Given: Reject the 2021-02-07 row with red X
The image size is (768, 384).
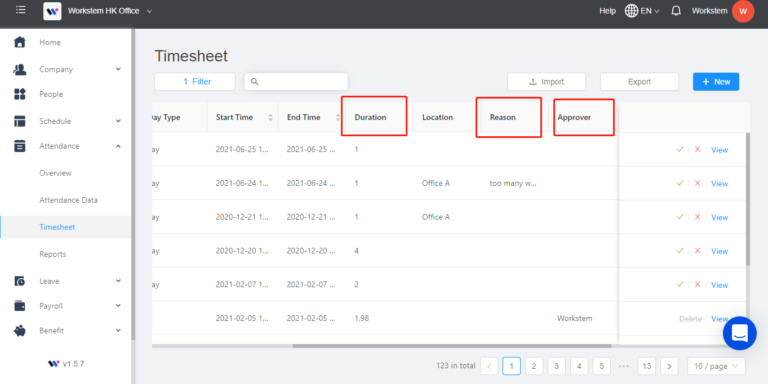Looking at the screenshot, I should pyautogui.click(x=697, y=285).
